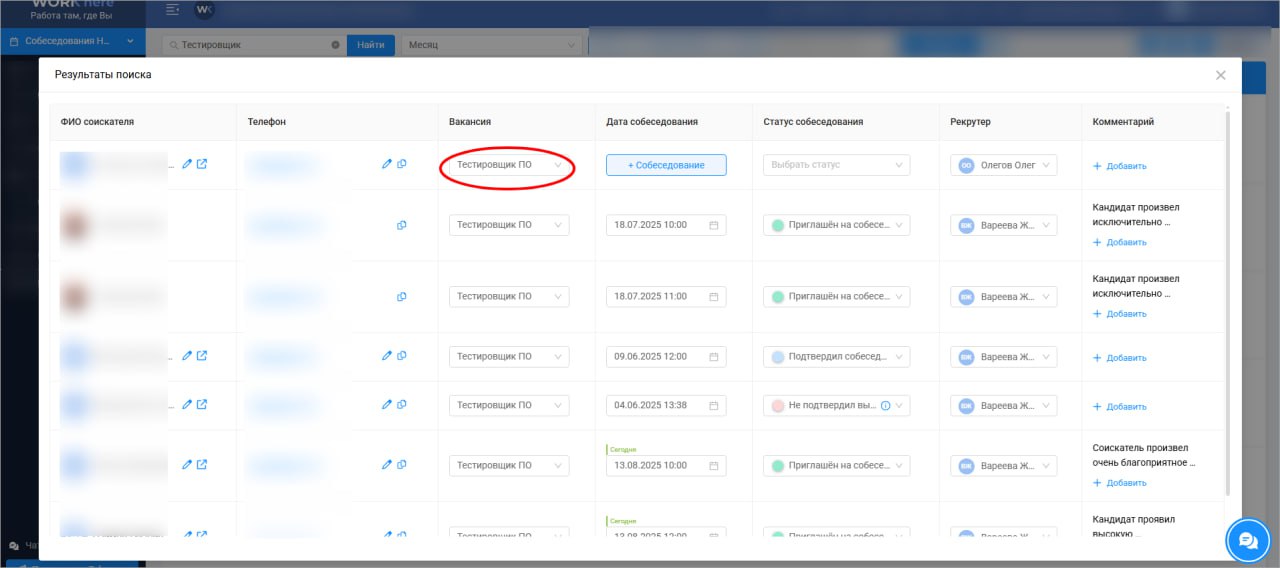
Task: Open the 'Месяц' period dropdown
Action: click(x=491, y=45)
